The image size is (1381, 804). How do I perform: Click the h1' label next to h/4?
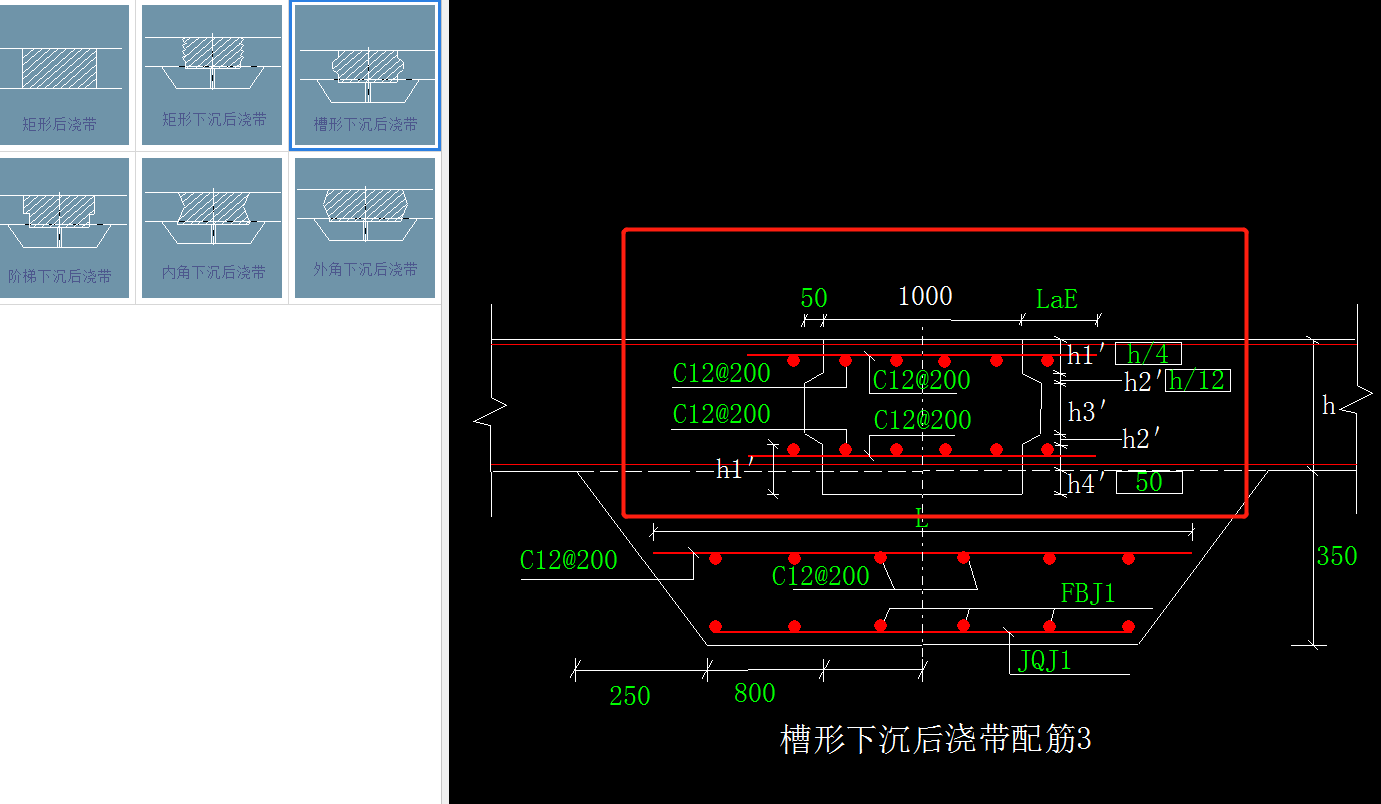(1085, 355)
